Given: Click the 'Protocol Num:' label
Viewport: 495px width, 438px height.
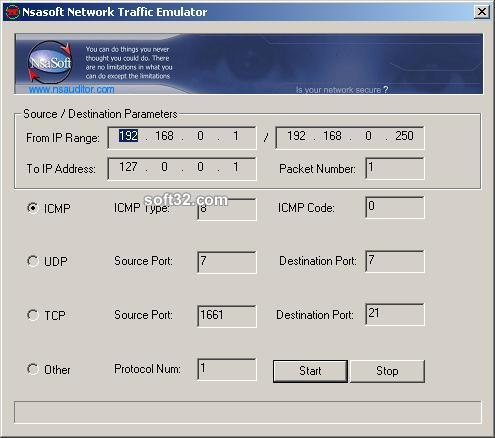Looking at the screenshot, I should [147, 369].
